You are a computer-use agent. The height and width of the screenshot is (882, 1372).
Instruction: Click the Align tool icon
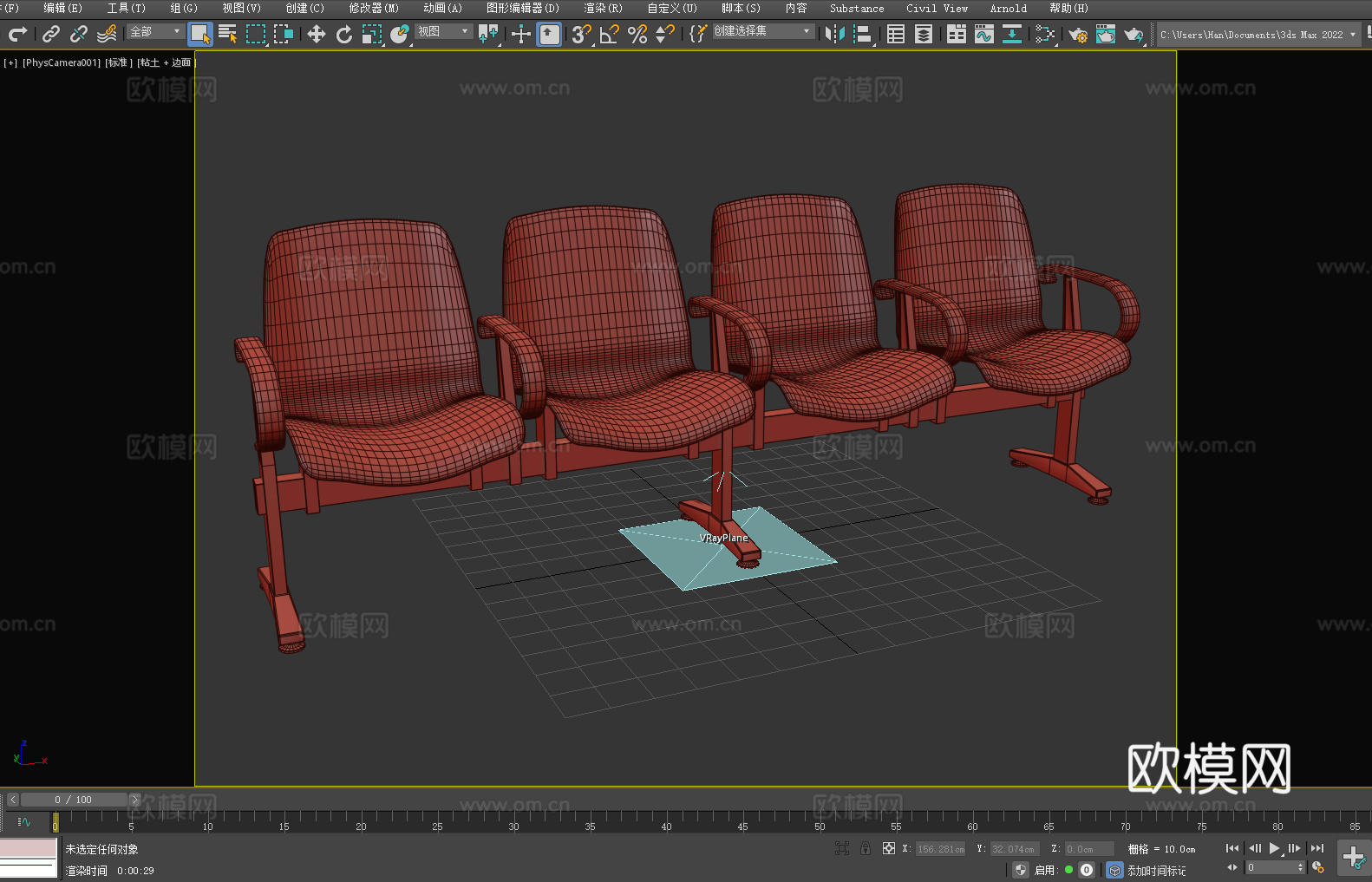863,34
